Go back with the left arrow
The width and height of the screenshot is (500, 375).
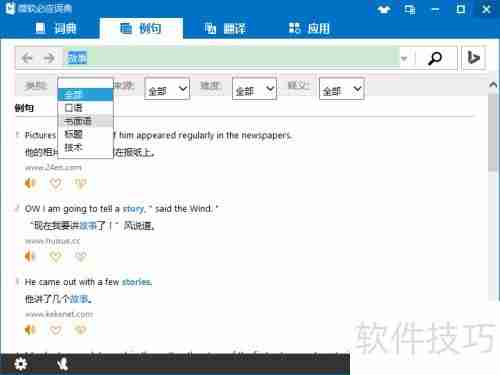click(x=27, y=58)
